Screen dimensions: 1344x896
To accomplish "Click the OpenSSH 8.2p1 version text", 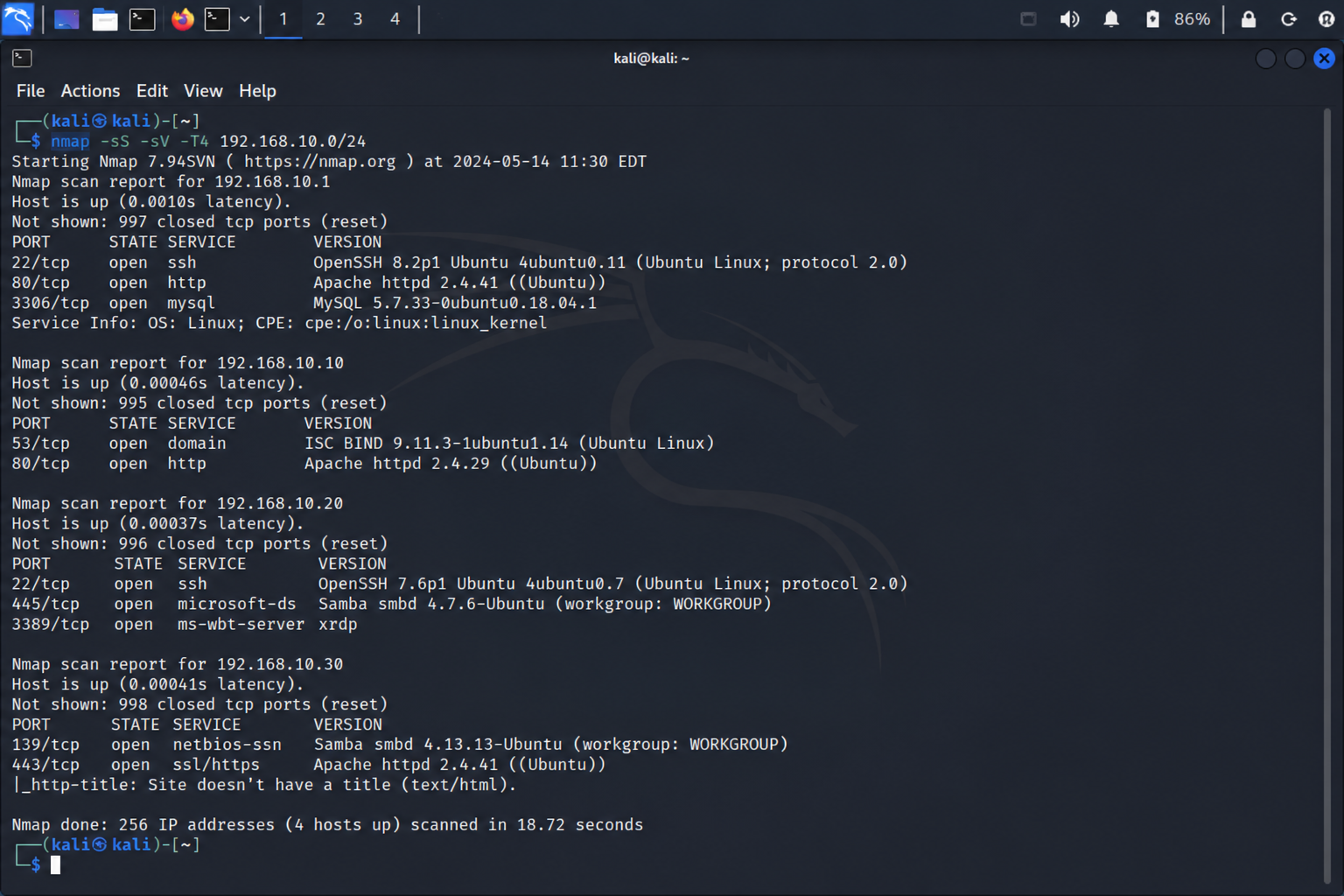I will [x=610, y=262].
